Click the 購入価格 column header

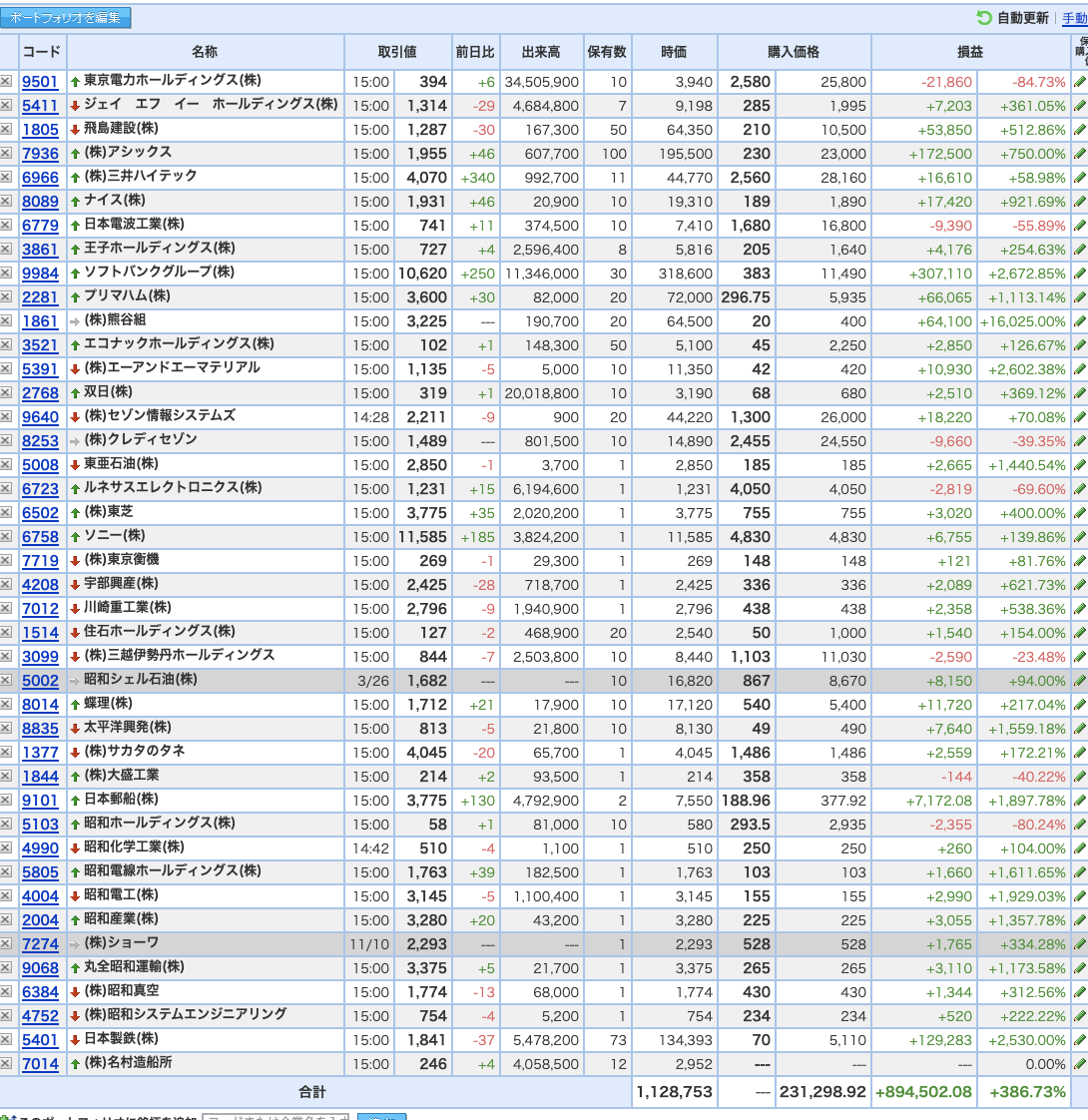click(x=794, y=52)
